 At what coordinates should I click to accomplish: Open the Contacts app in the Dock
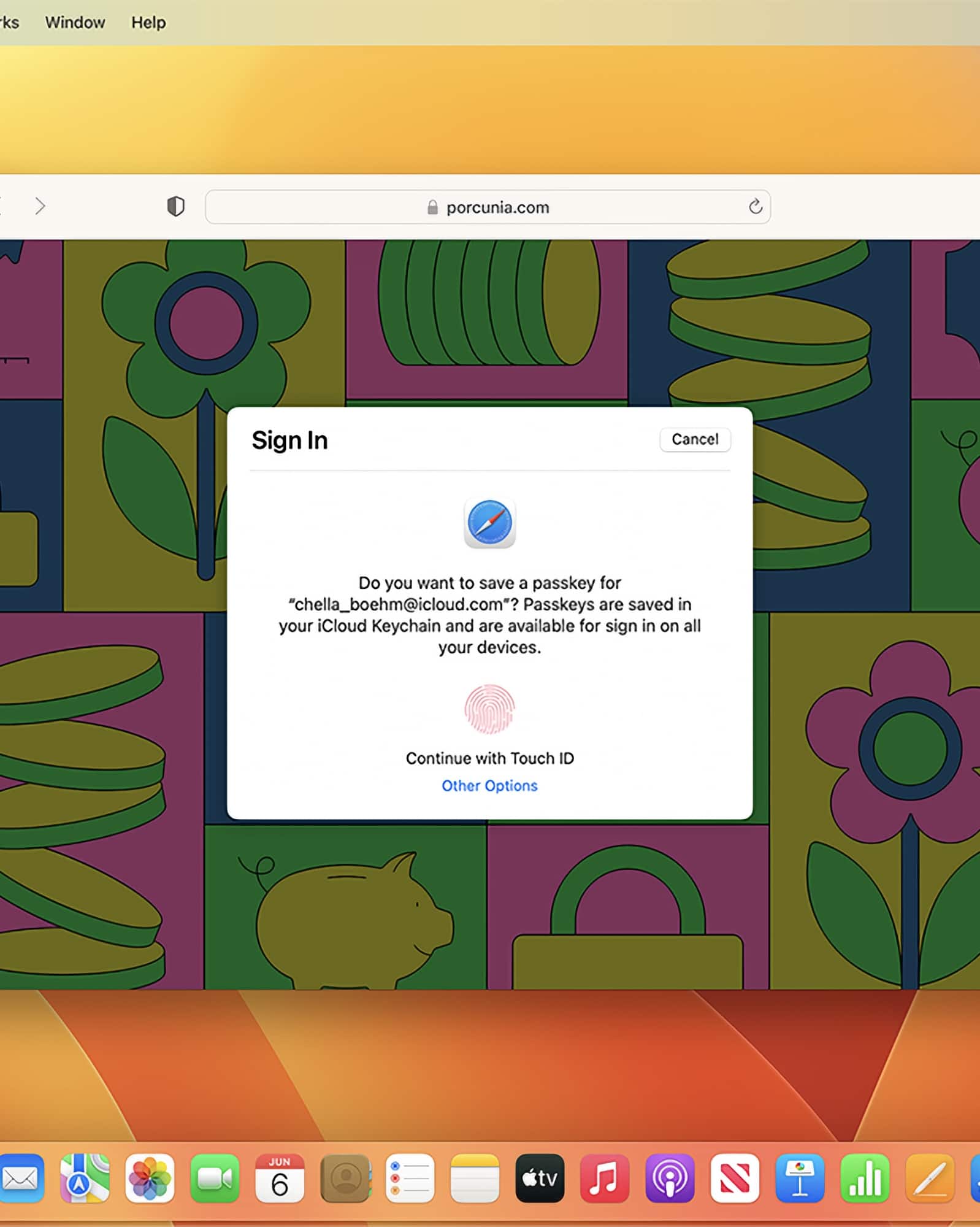coord(345,1178)
